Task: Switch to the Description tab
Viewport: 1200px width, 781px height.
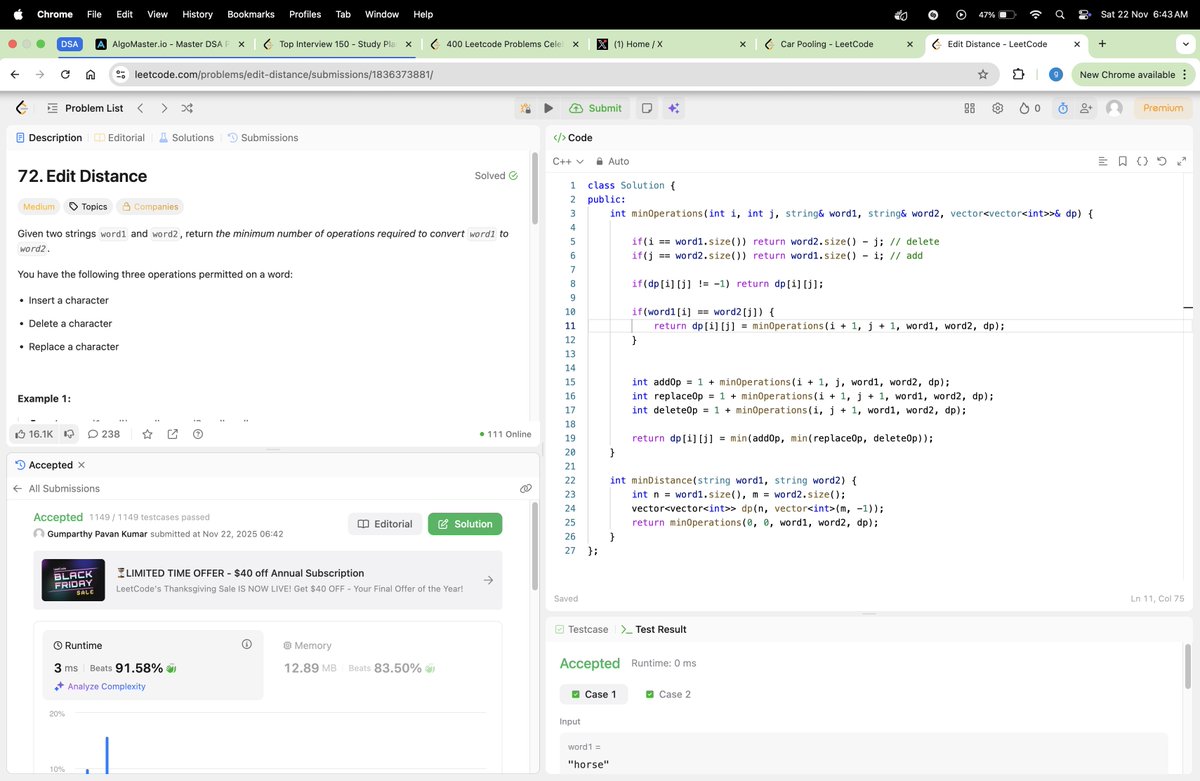Action: [49, 138]
